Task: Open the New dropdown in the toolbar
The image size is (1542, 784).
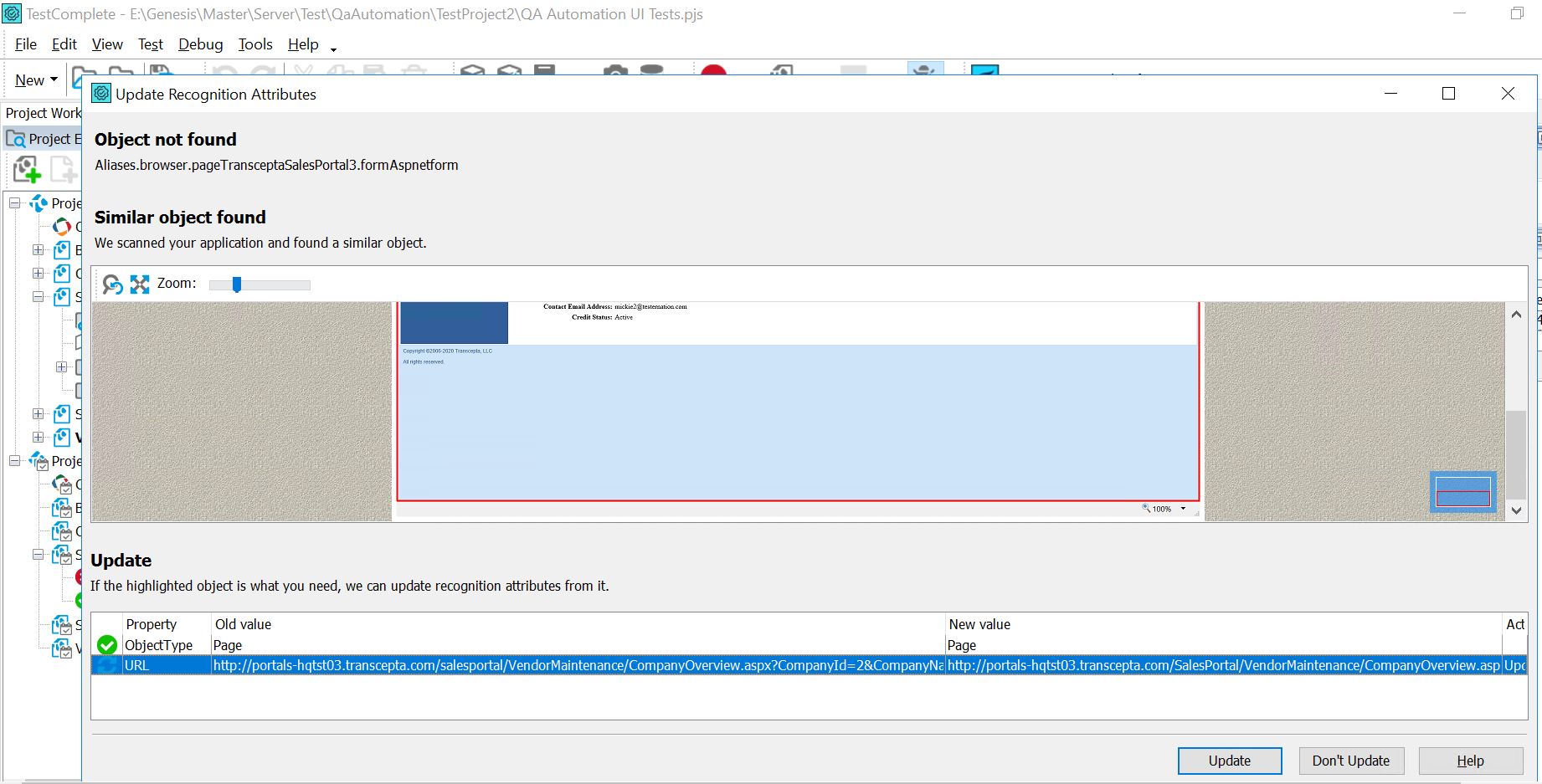Action: tap(36, 80)
